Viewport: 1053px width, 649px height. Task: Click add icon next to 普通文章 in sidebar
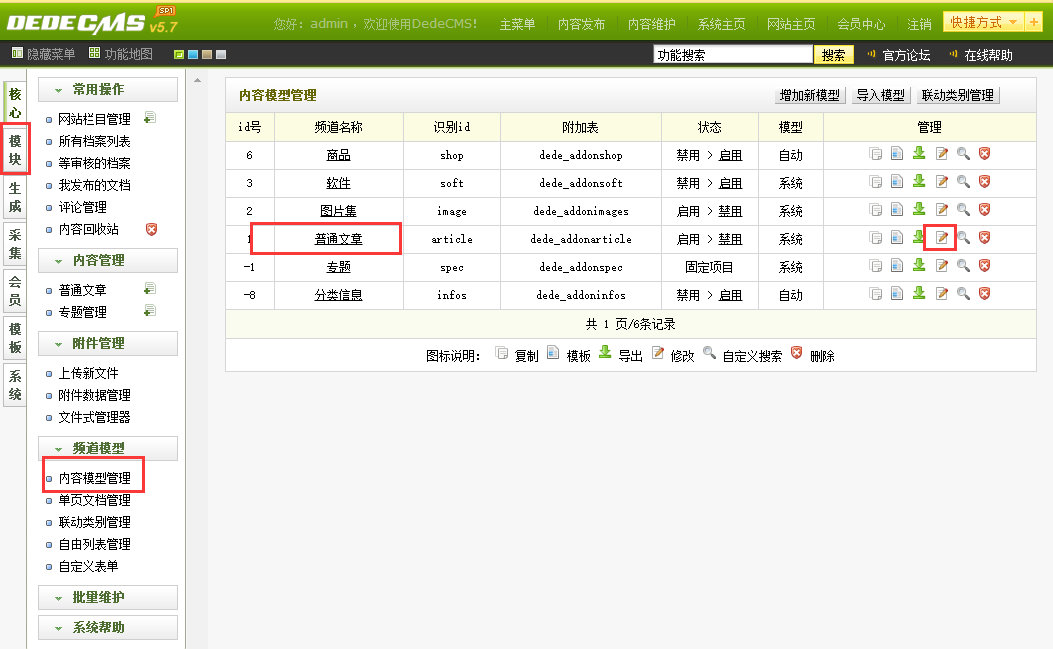point(150,289)
